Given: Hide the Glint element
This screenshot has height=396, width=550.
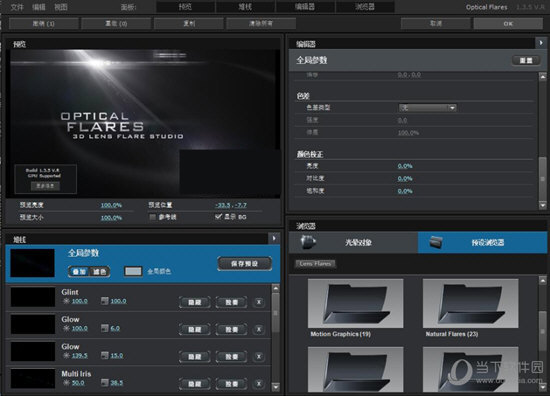Looking at the screenshot, I should [x=195, y=302].
